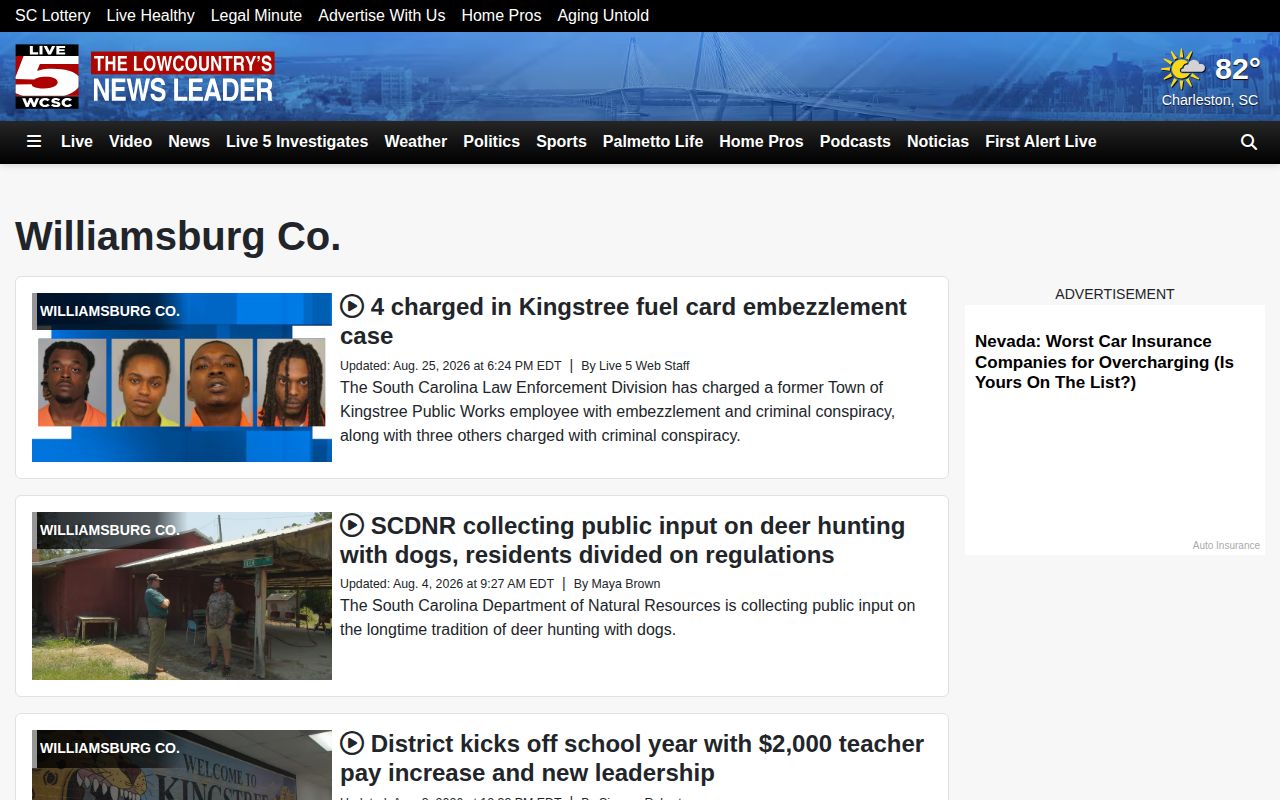Open Palmetto Life section

point(653,142)
